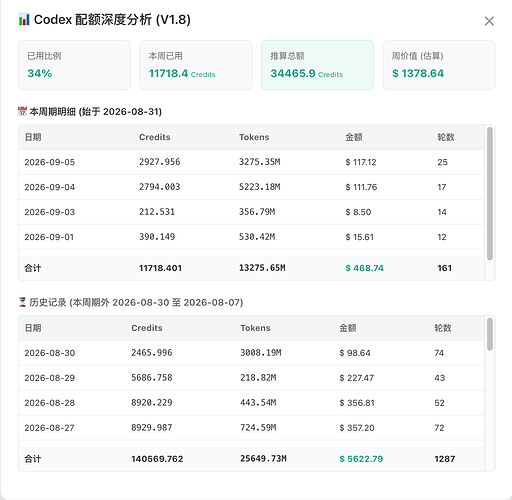Select the Tokens value 530.42M
512x500 pixels.
click(x=257, y=237)
